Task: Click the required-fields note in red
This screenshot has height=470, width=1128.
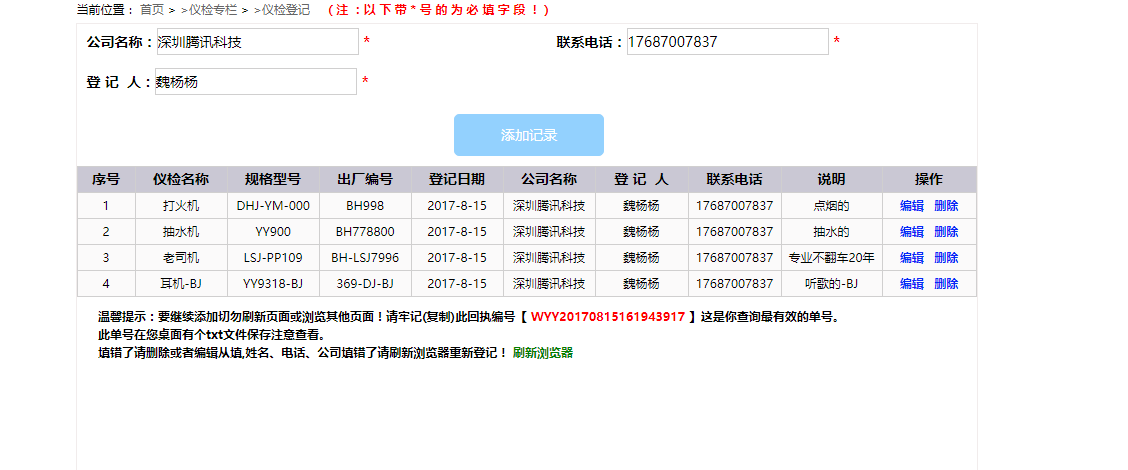Action: click(439, 10)
